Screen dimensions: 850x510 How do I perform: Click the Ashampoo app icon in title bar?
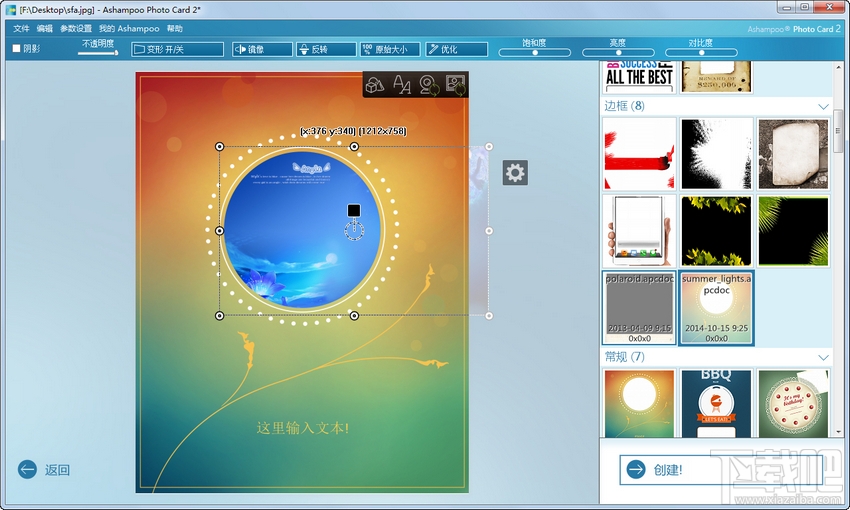point(10,9)
